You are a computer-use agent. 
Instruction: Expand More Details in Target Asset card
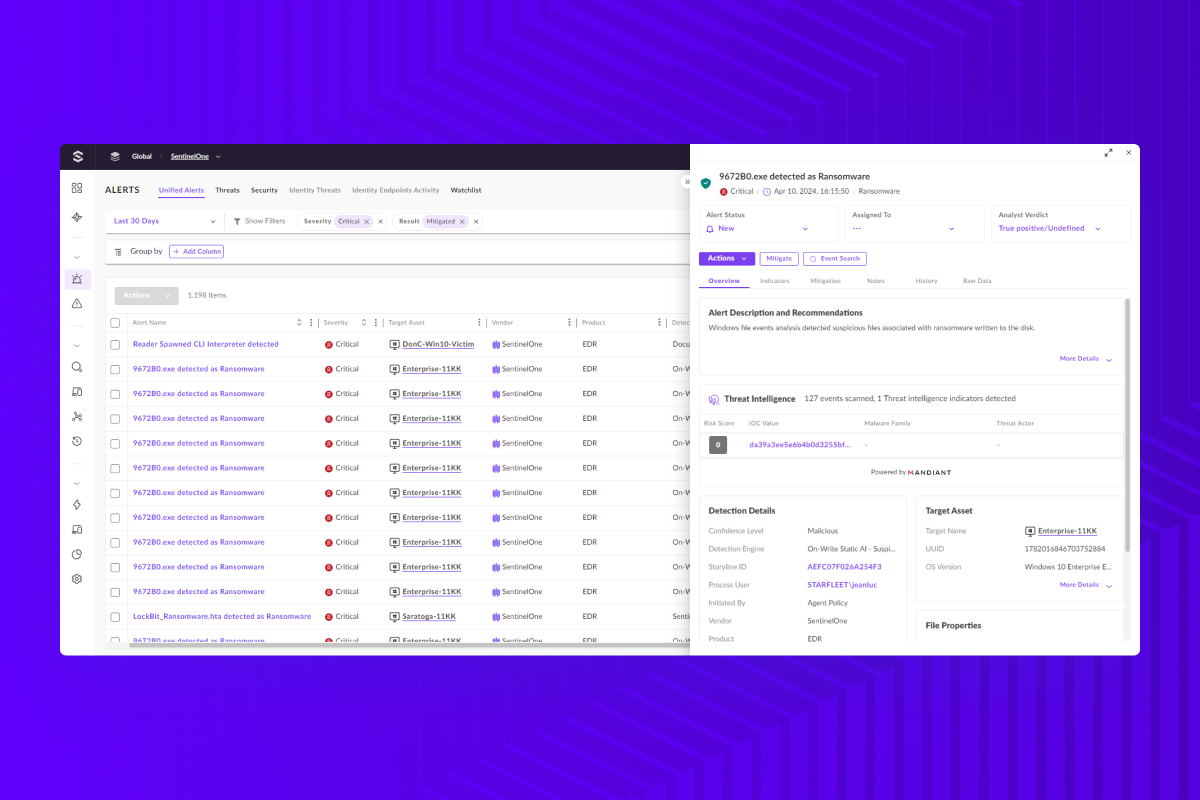(x=1086, y=585)
